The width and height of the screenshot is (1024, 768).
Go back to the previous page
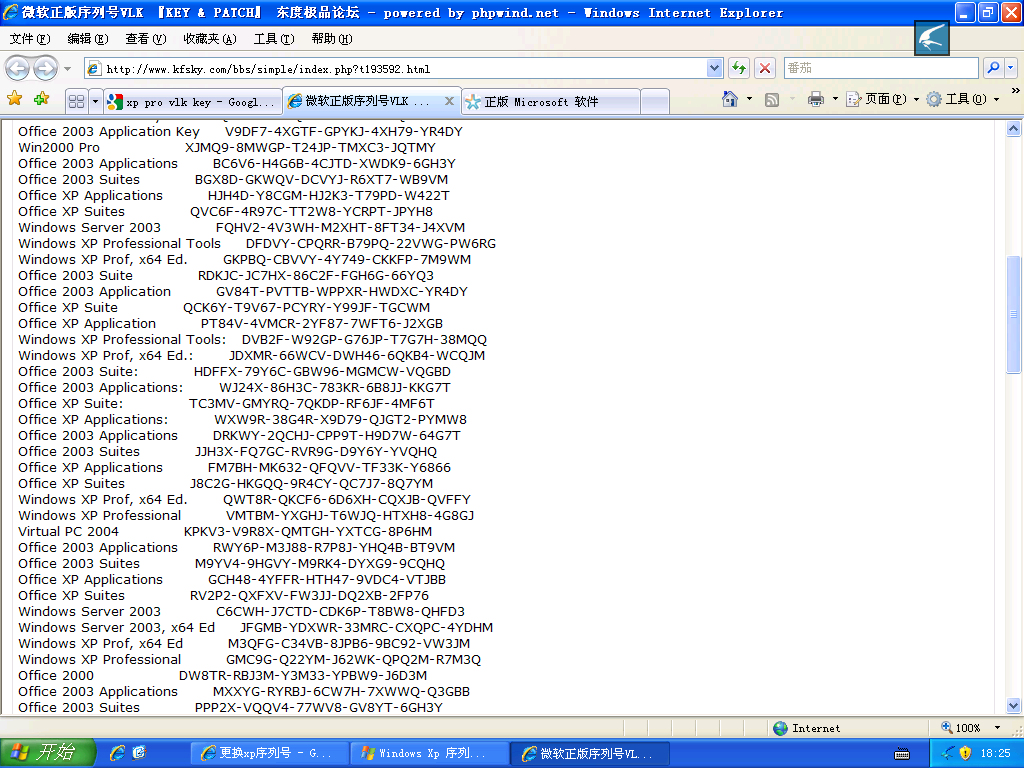coord(18,68)
